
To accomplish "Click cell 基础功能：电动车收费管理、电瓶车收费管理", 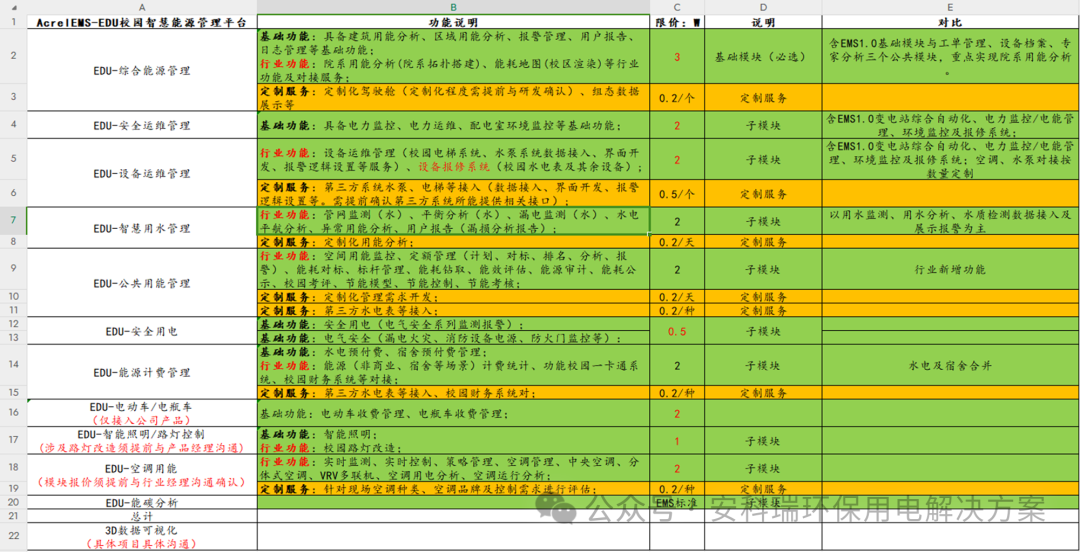I will [453, 413].
